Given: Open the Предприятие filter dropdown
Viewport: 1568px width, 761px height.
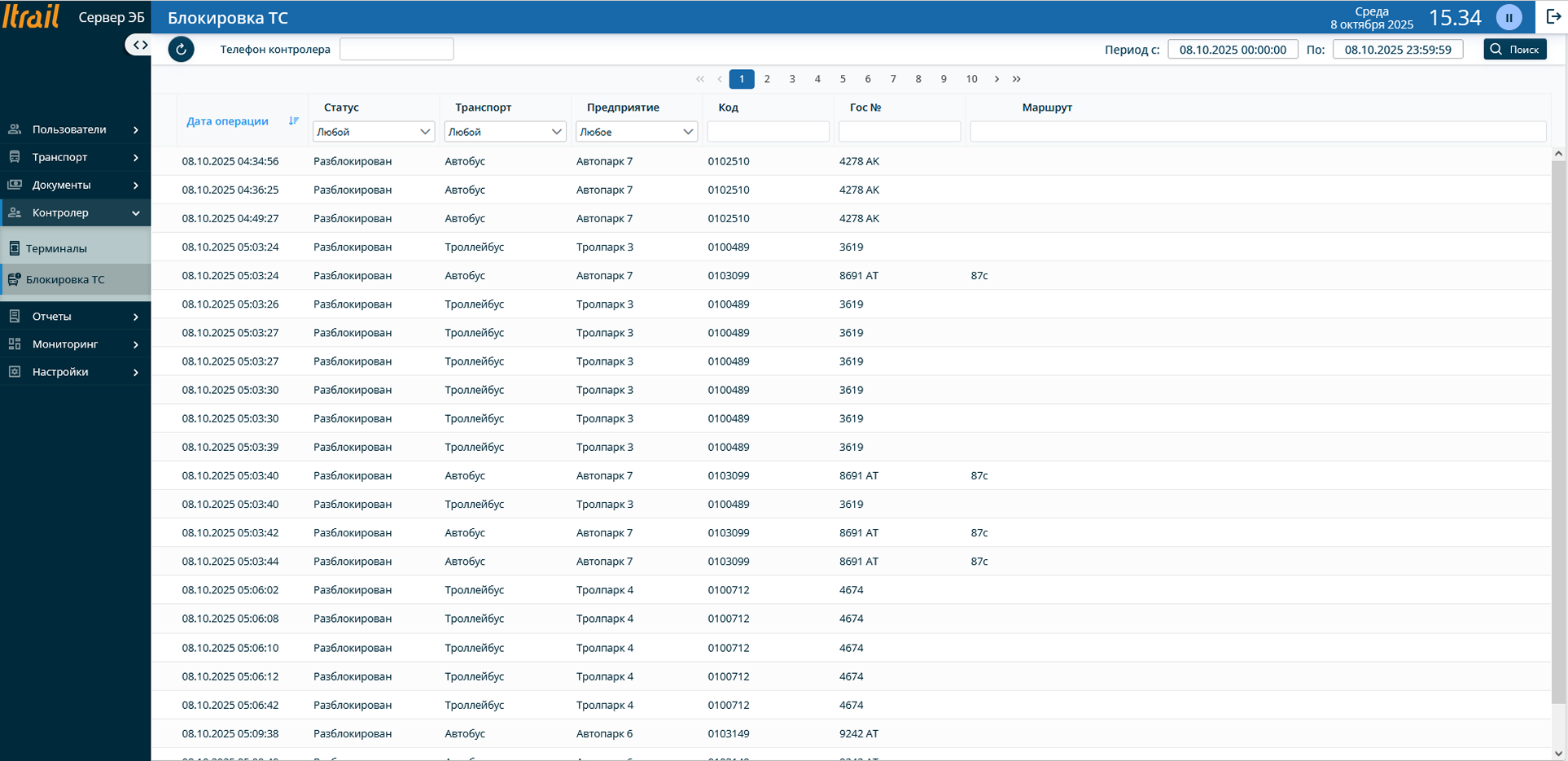Looking at the screenshot, I should (x=636, y=132).
